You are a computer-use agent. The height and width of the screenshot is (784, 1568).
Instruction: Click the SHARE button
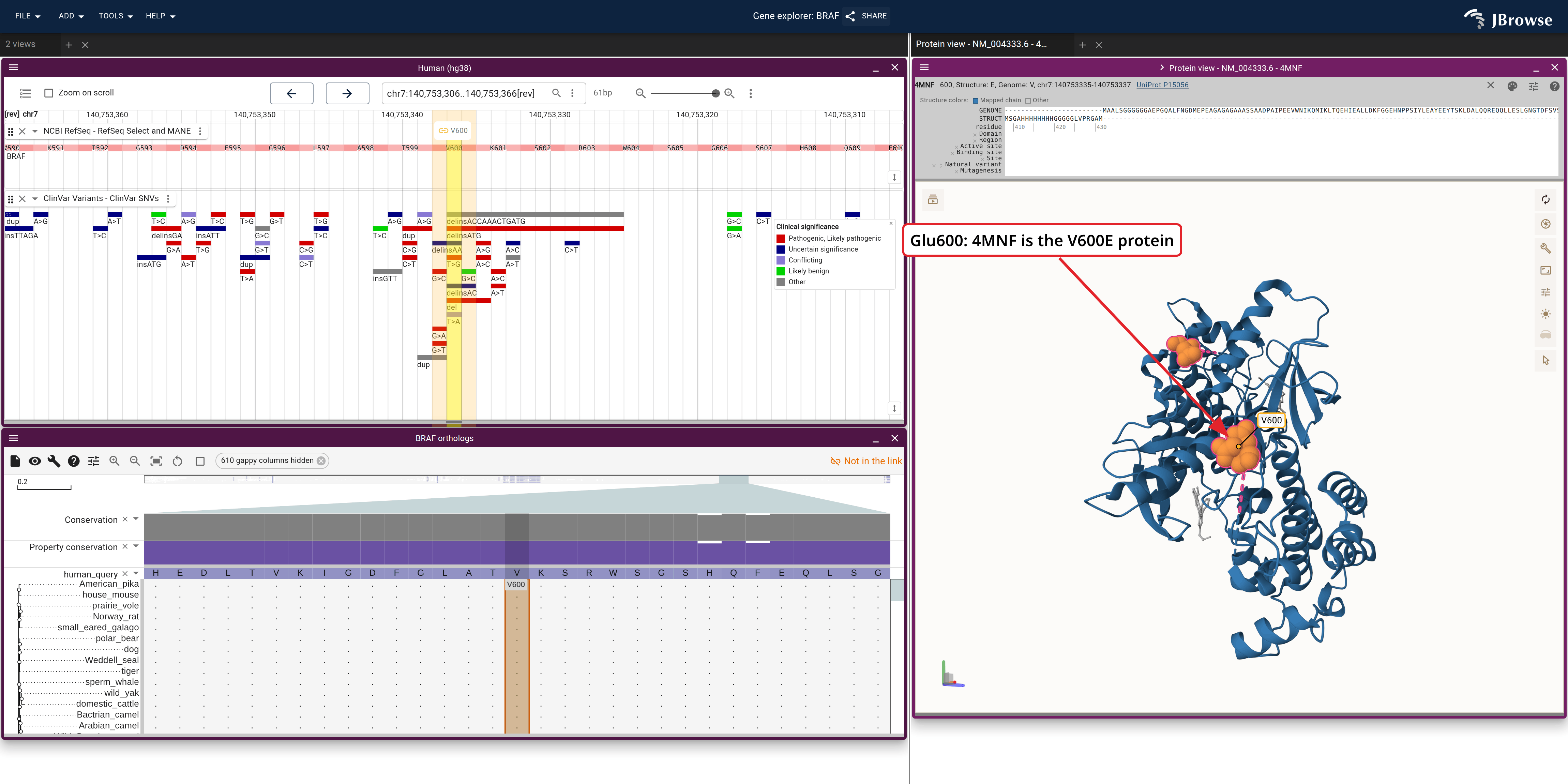click(x=867, y=16)
